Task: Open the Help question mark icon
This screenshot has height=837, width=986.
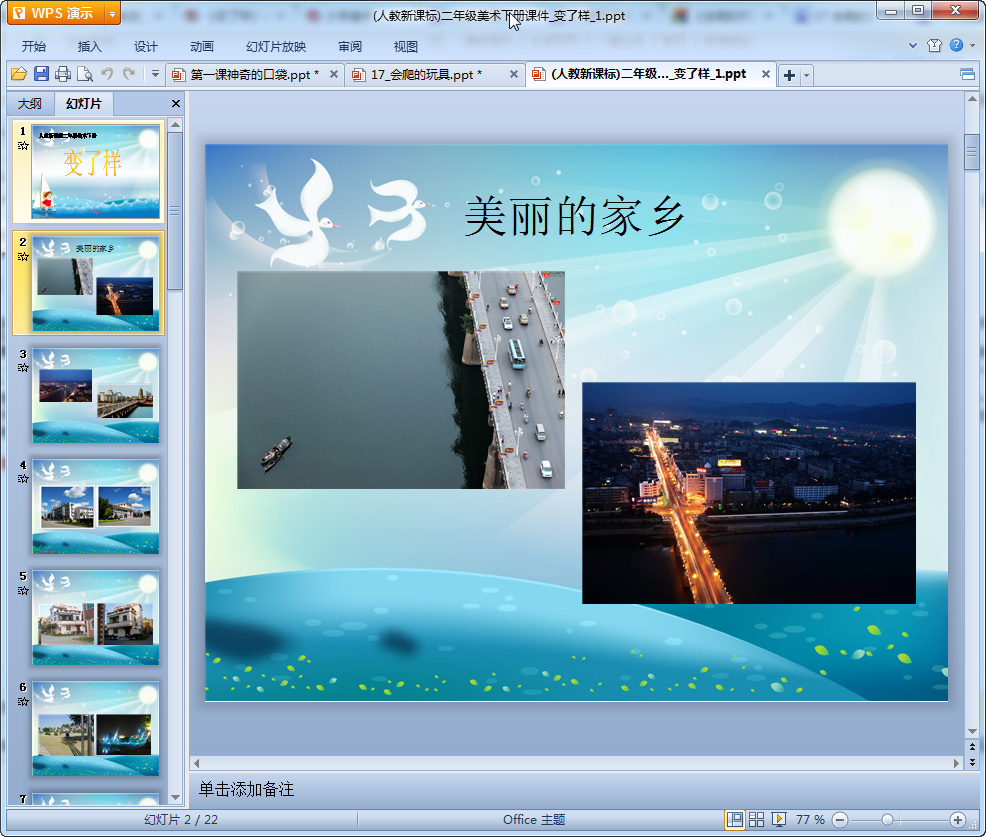Action: coord(957,46)
